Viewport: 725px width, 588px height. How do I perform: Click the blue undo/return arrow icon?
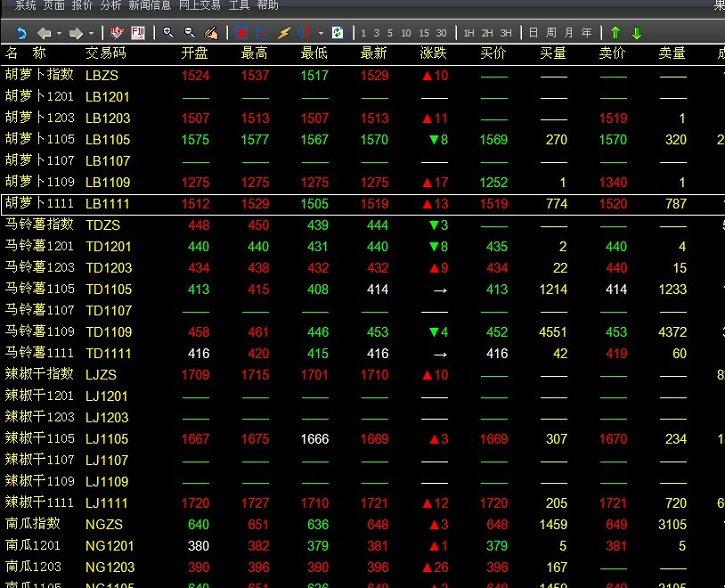[22, 33]
